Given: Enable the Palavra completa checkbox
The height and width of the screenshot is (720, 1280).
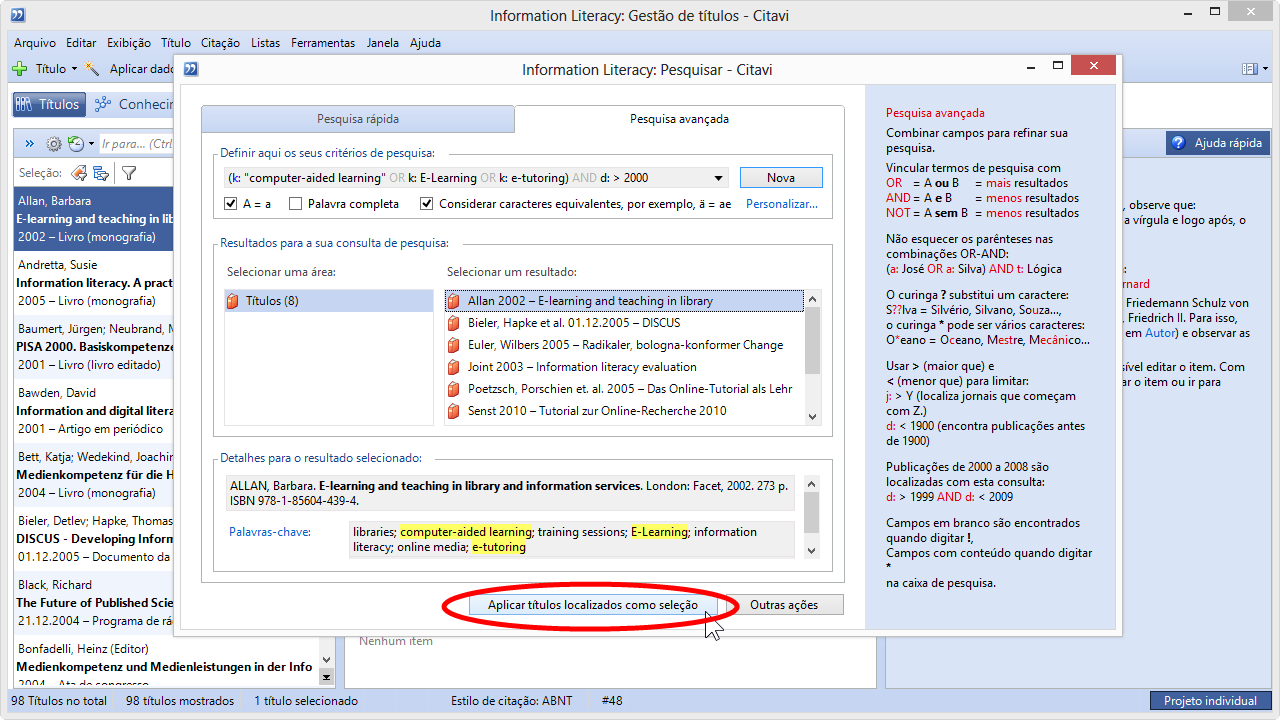Looking at the screenshot, I should tap(295, 204).
